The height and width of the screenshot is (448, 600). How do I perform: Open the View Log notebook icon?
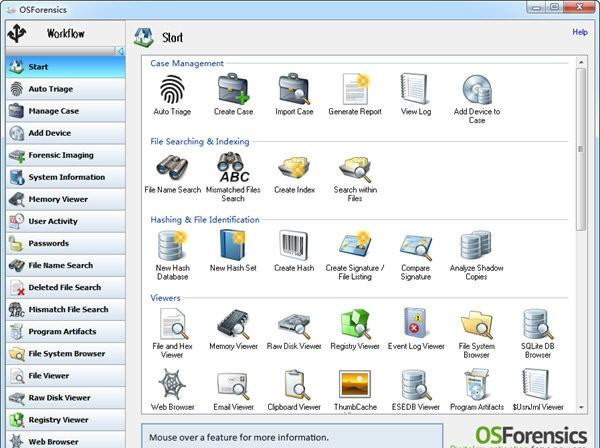point(416,90)
